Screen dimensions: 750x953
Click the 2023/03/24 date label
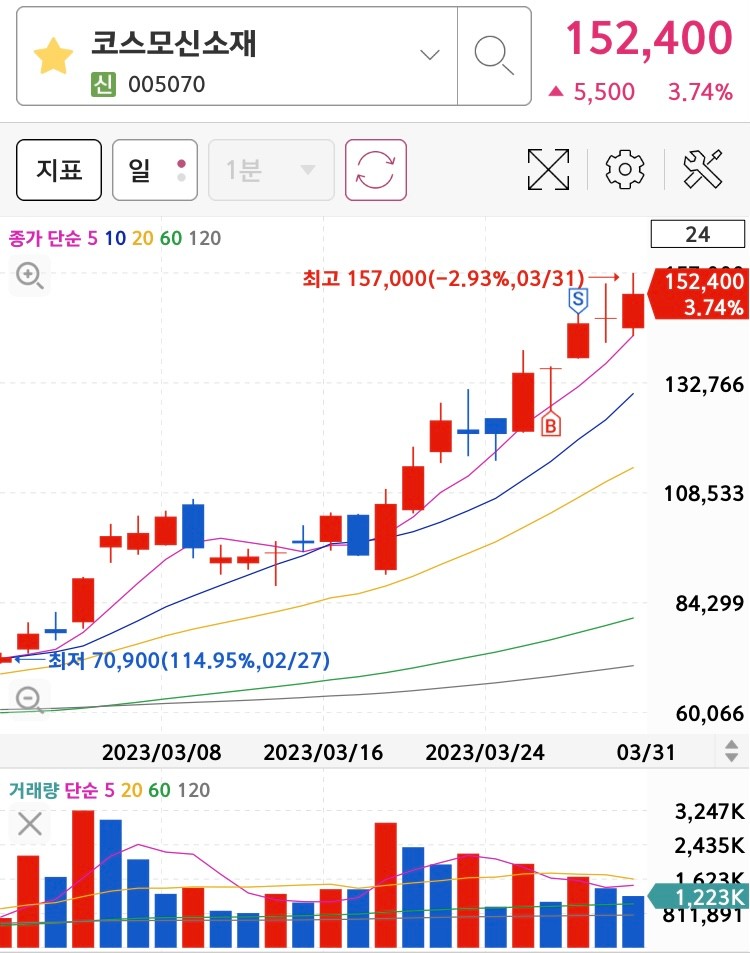(484, 752)
